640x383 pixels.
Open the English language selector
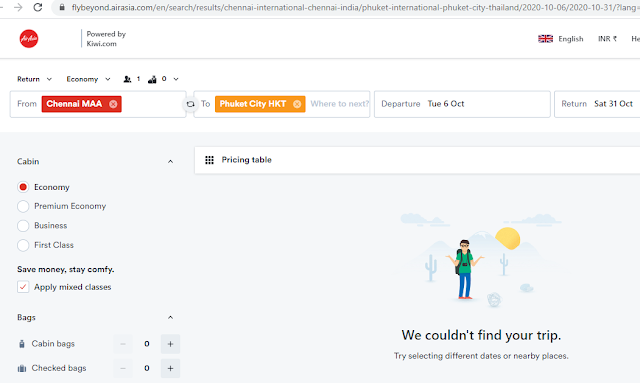click(x=561, y=39)
